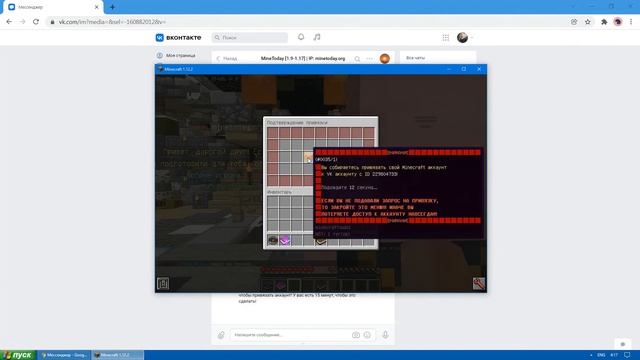This screenshot has width=640, height=360.
Task: Click the chat title MineToday
Action: (x=303, y=59)
